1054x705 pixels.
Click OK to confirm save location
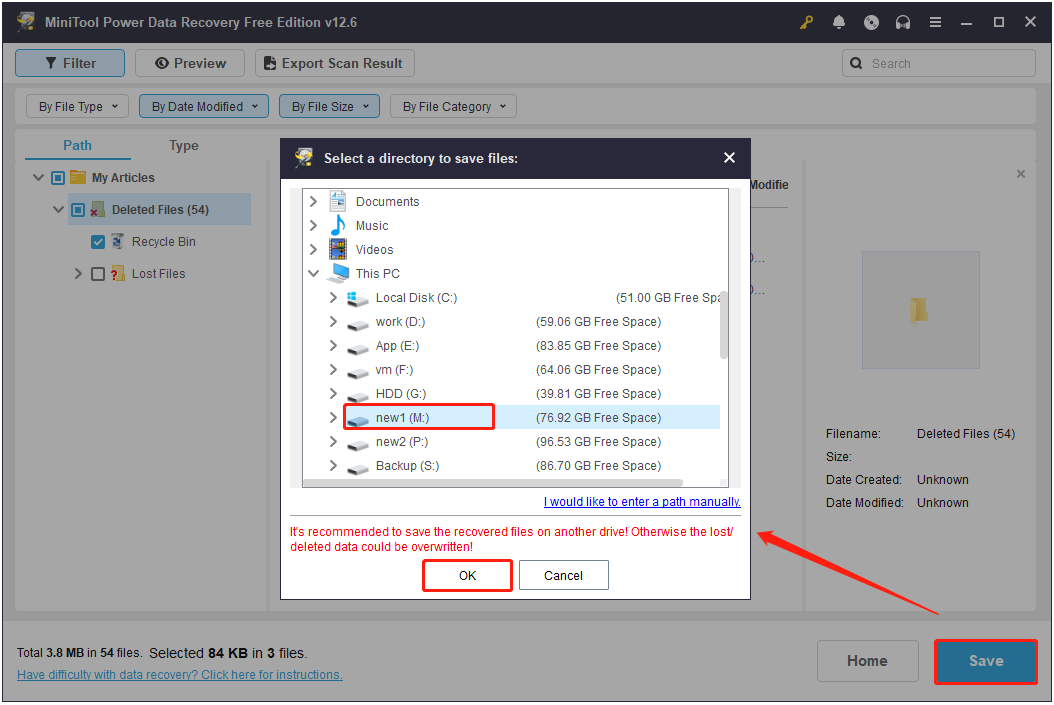pyautogui.click(x=467, y=575)
